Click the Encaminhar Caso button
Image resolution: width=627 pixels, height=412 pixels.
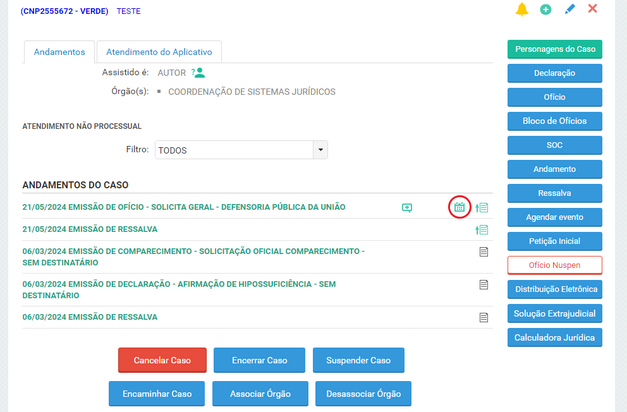pyautogui.click(x=157, y=393)
